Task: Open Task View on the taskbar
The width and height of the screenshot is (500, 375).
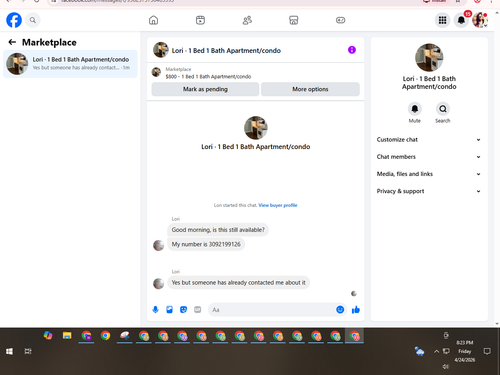Action: point(28,351)
